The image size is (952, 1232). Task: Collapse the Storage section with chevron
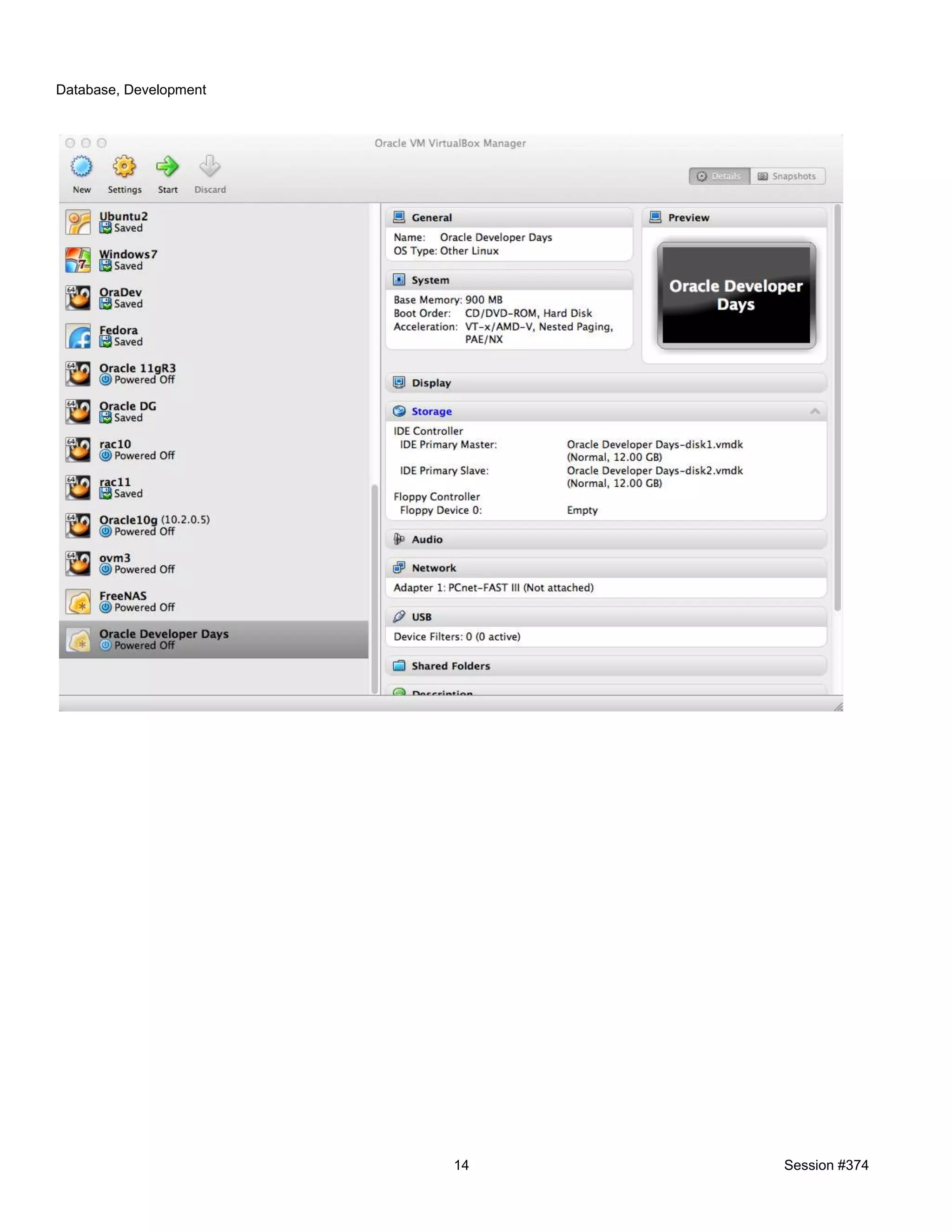(815, 411)
